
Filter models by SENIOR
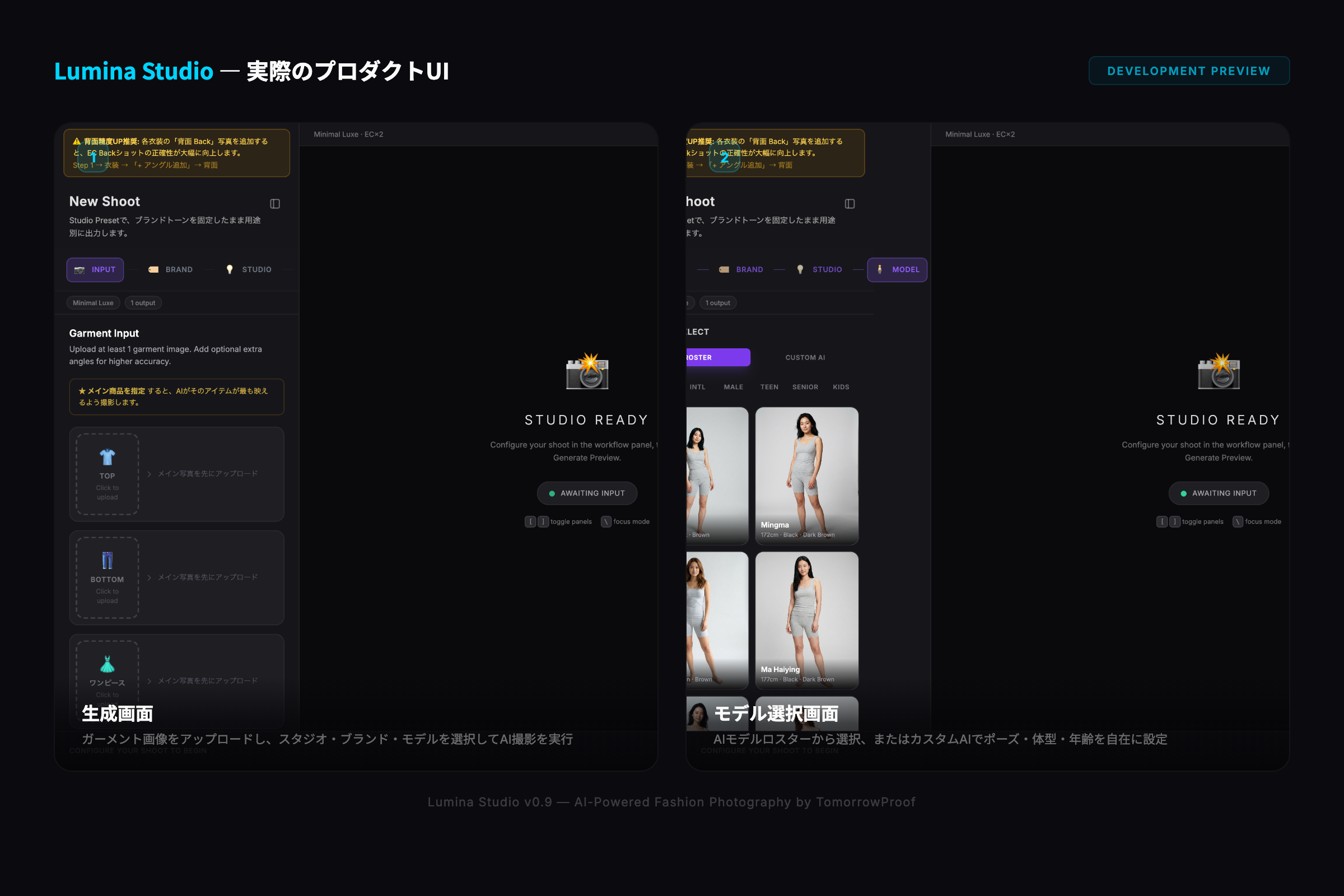[x=805, y=387]
